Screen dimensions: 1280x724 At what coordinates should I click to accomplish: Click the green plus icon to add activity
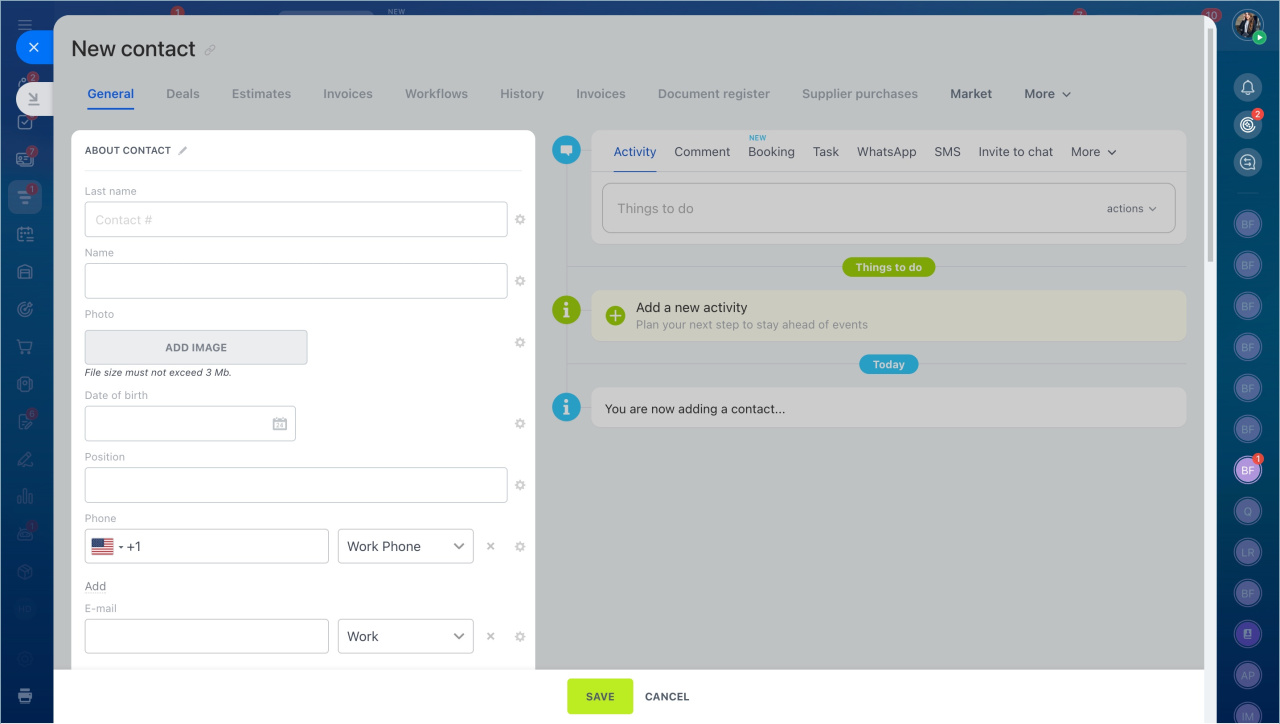click(615, 315)
